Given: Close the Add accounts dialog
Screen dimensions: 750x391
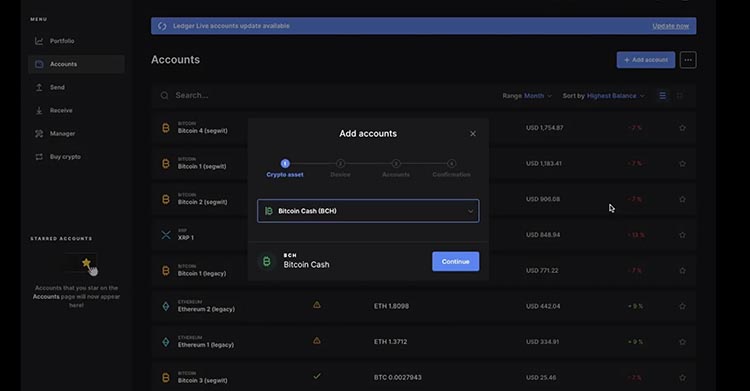Looking at the screenshot, I should tap(473, 134).
